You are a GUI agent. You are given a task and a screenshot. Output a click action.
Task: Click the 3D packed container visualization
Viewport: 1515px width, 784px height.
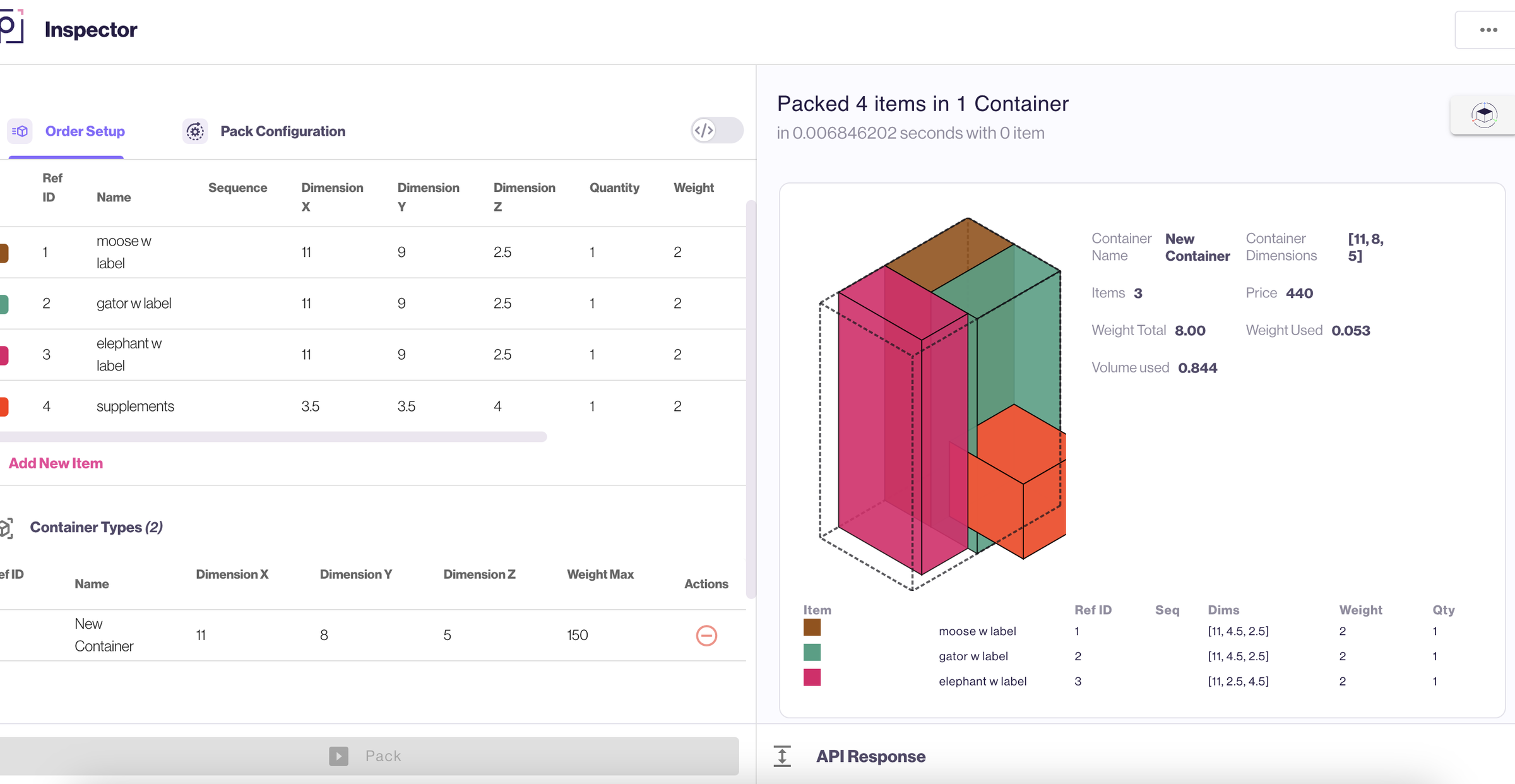942,404
